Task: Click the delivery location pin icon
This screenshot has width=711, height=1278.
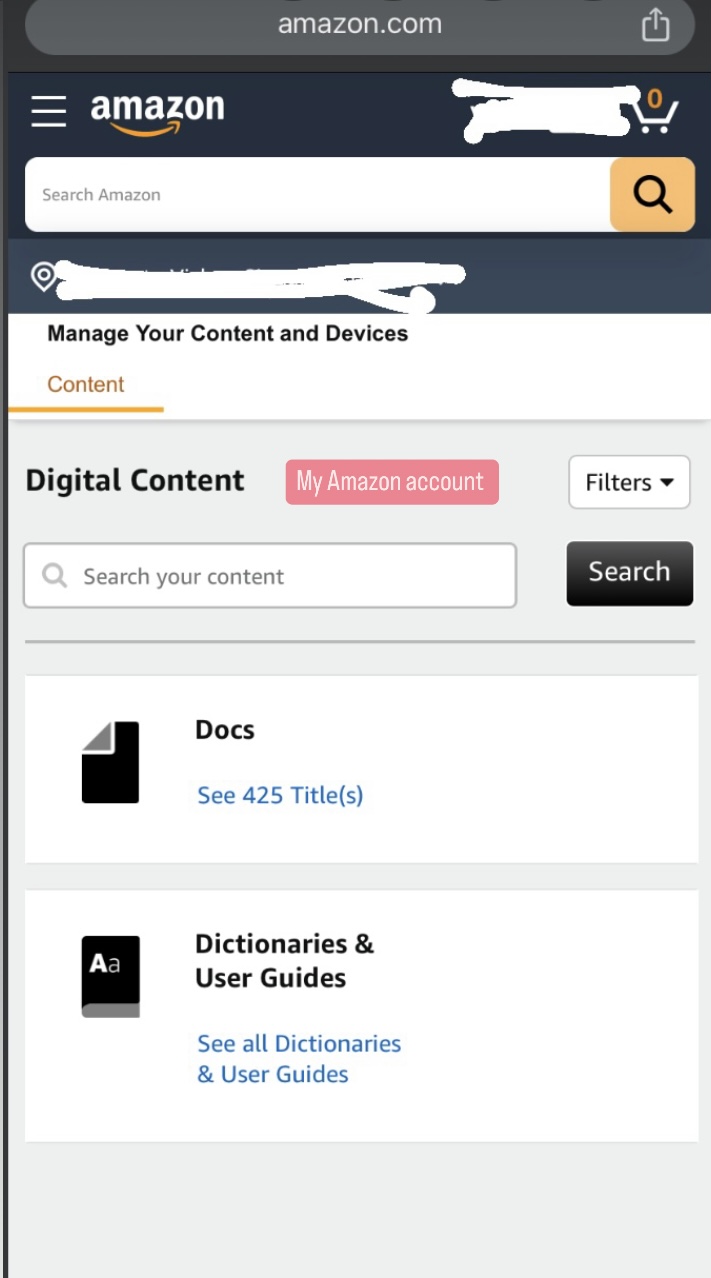Action: [x=43, y=276]
